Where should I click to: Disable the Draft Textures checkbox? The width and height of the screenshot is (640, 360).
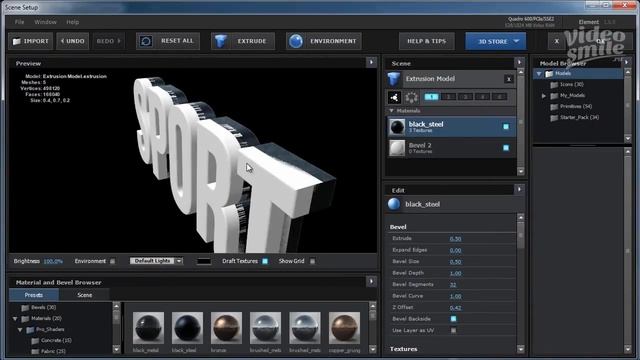[265, 261]
